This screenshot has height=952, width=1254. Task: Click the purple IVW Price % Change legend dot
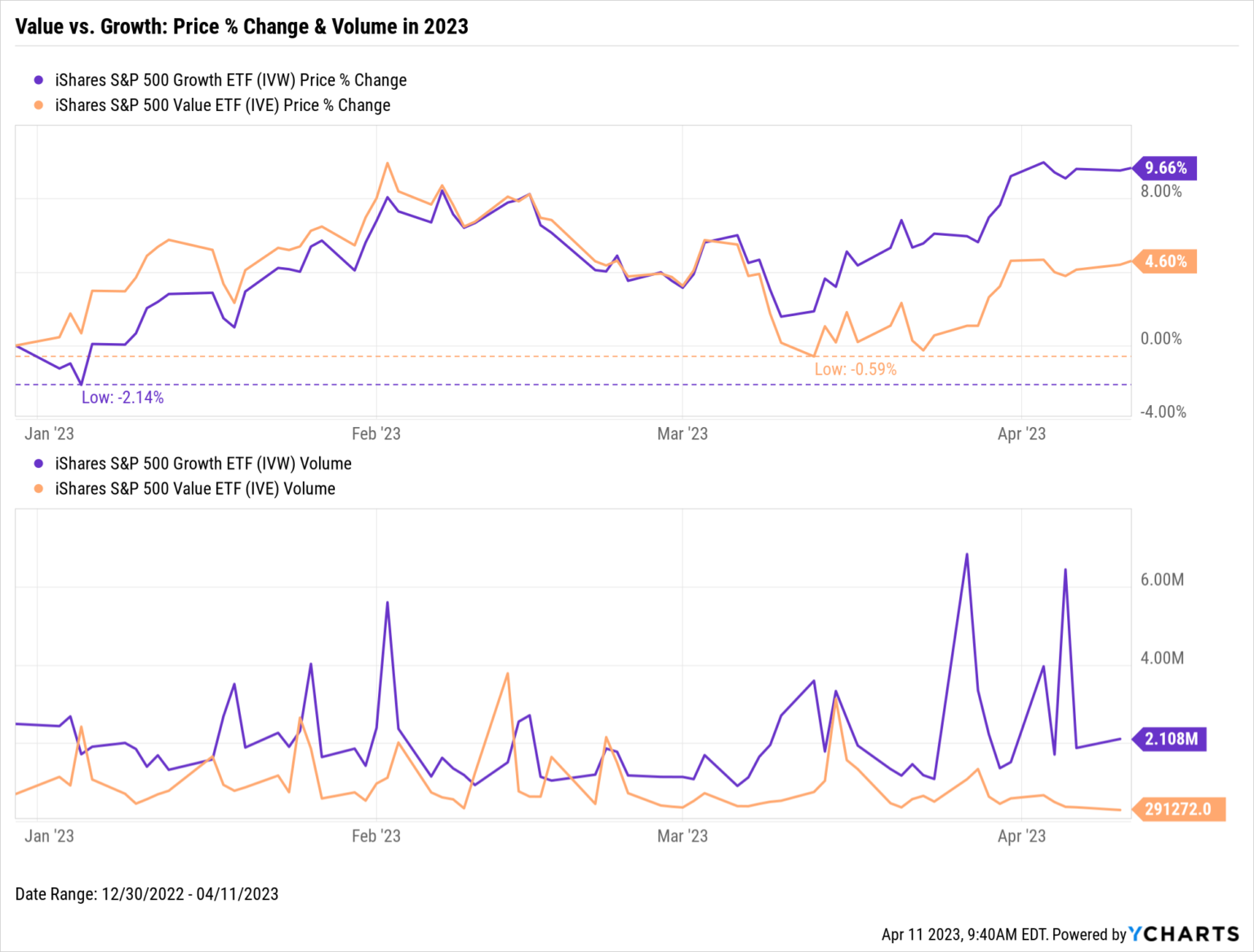tap(37, 80)
